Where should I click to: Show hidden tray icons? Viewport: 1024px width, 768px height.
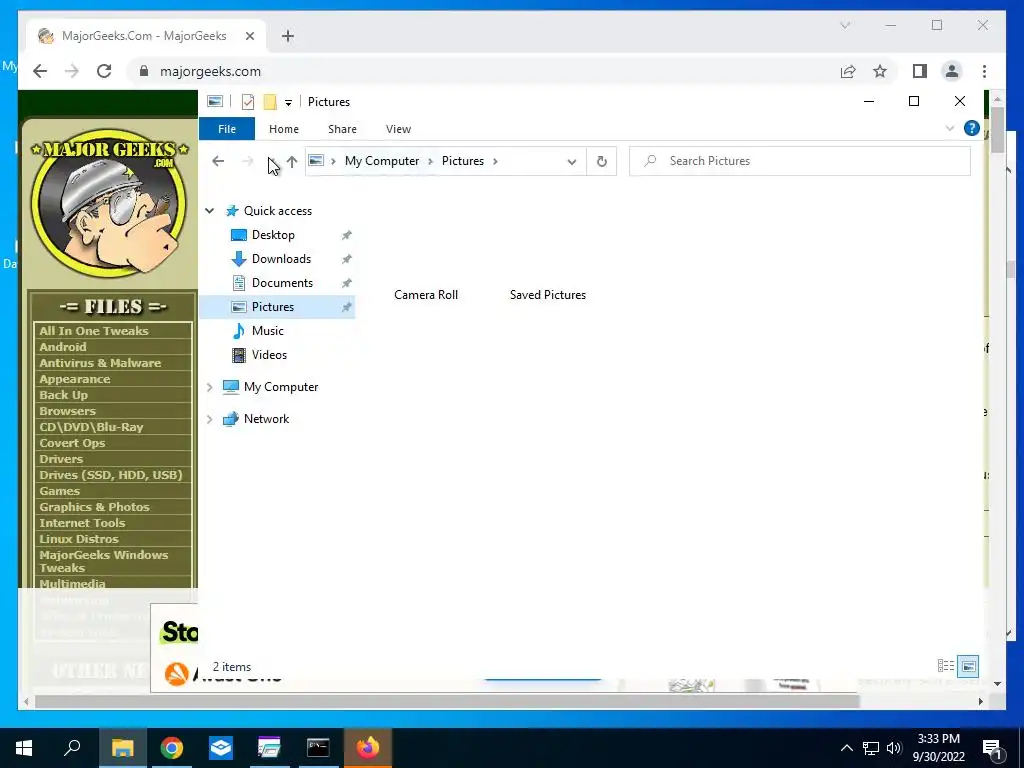coord(846,748)
